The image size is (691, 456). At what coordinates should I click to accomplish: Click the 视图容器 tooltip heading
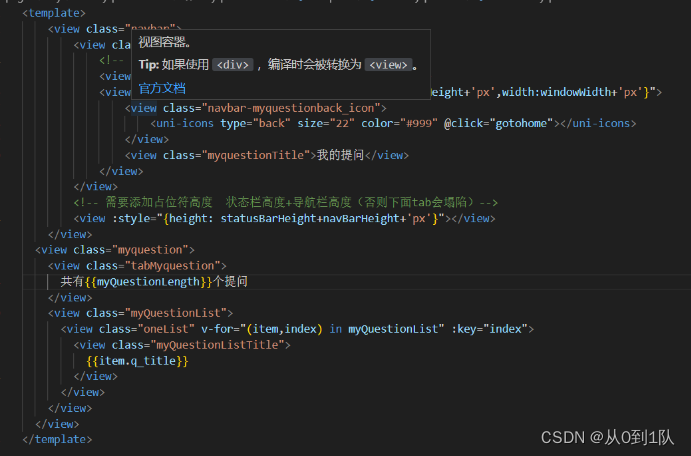(164, 42)
